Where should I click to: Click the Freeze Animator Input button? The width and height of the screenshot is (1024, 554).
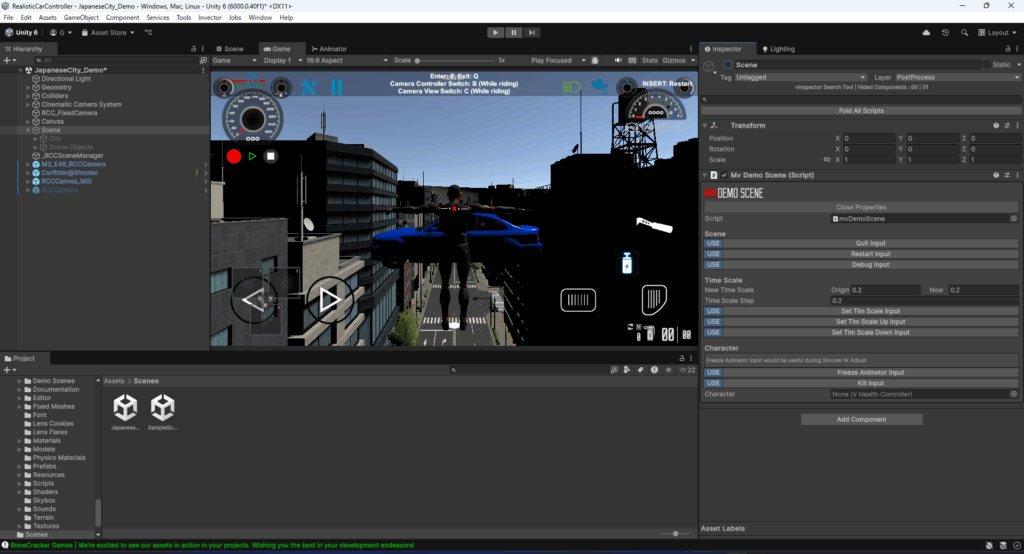pos(871,372)
